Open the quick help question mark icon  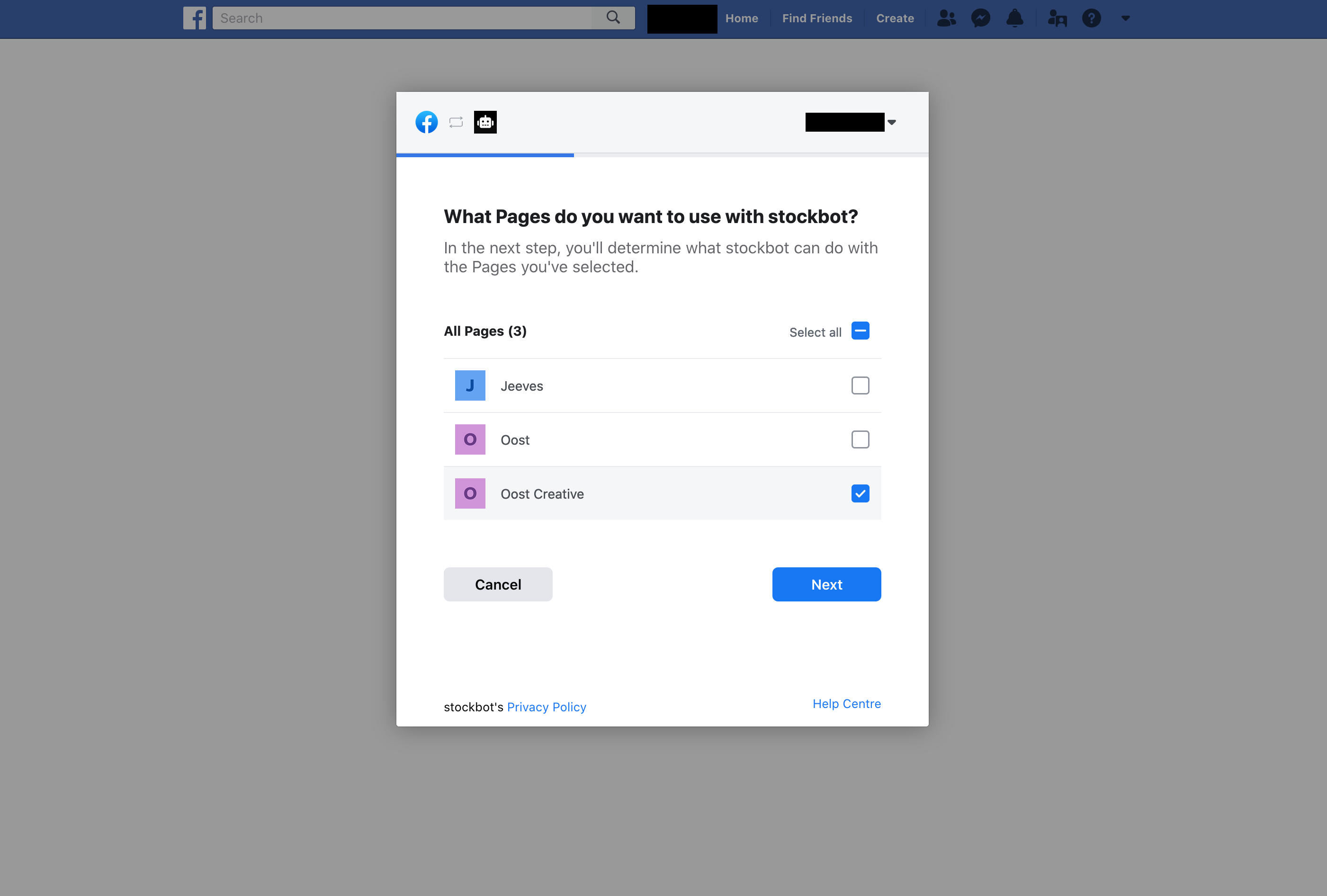pyautogui.click(x=1091, y=18)
